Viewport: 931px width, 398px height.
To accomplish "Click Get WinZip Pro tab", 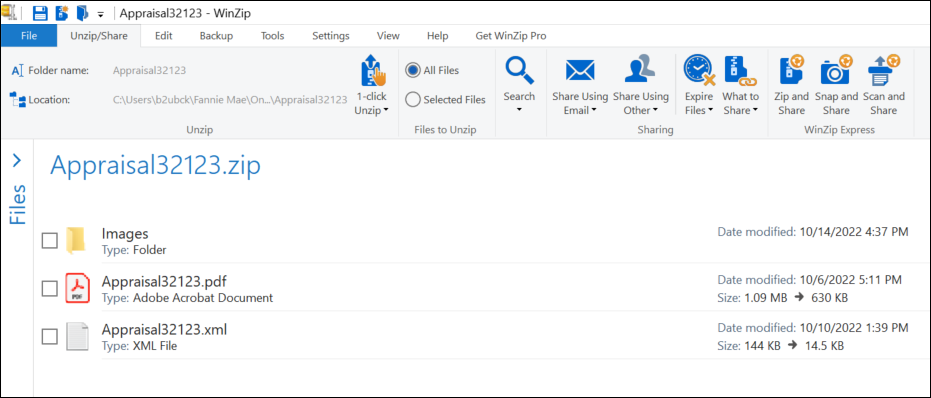I will pyautogui.click(x=511, y=36).
